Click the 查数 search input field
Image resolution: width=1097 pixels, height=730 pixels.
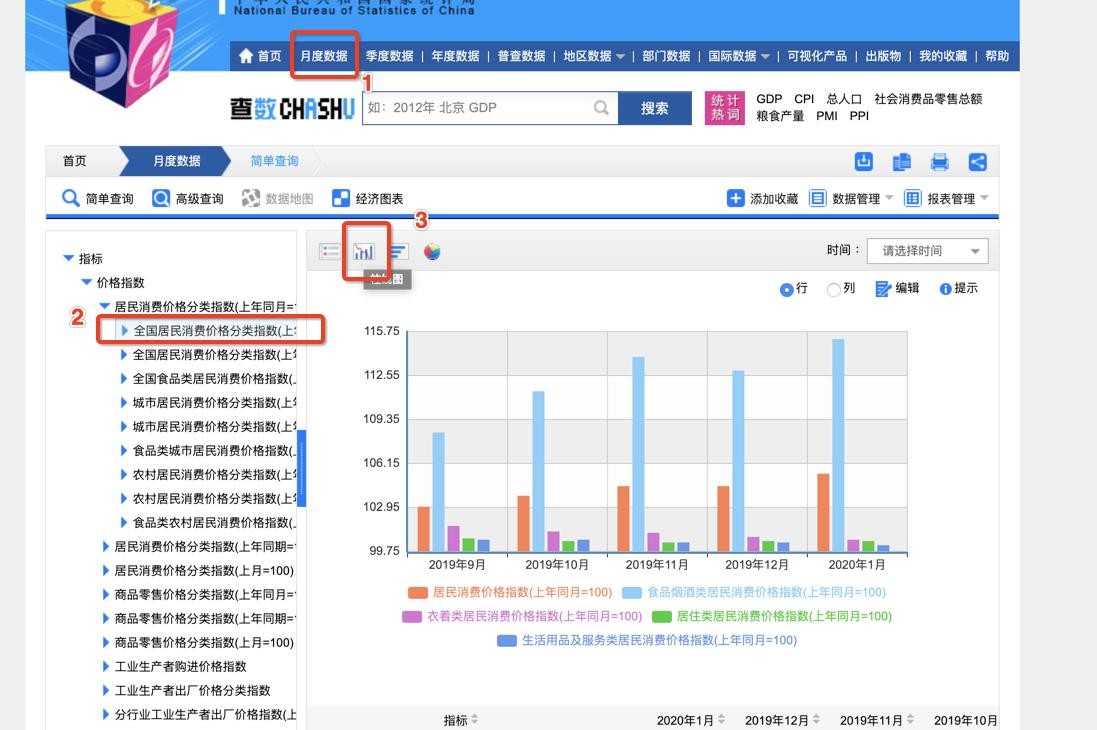[x=478, y=108]
